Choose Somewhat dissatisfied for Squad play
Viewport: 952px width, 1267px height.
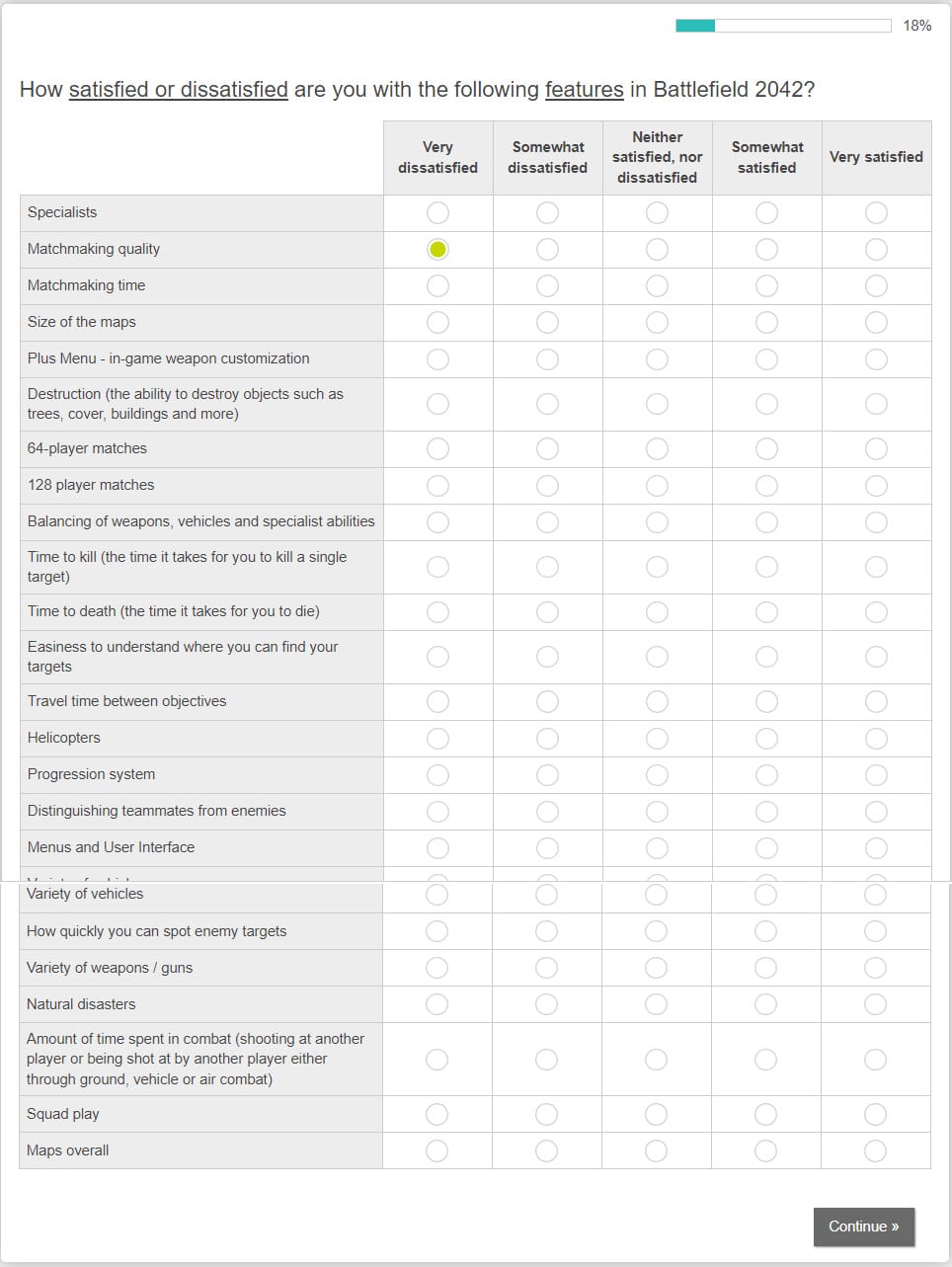click(x=546, y=1114)
